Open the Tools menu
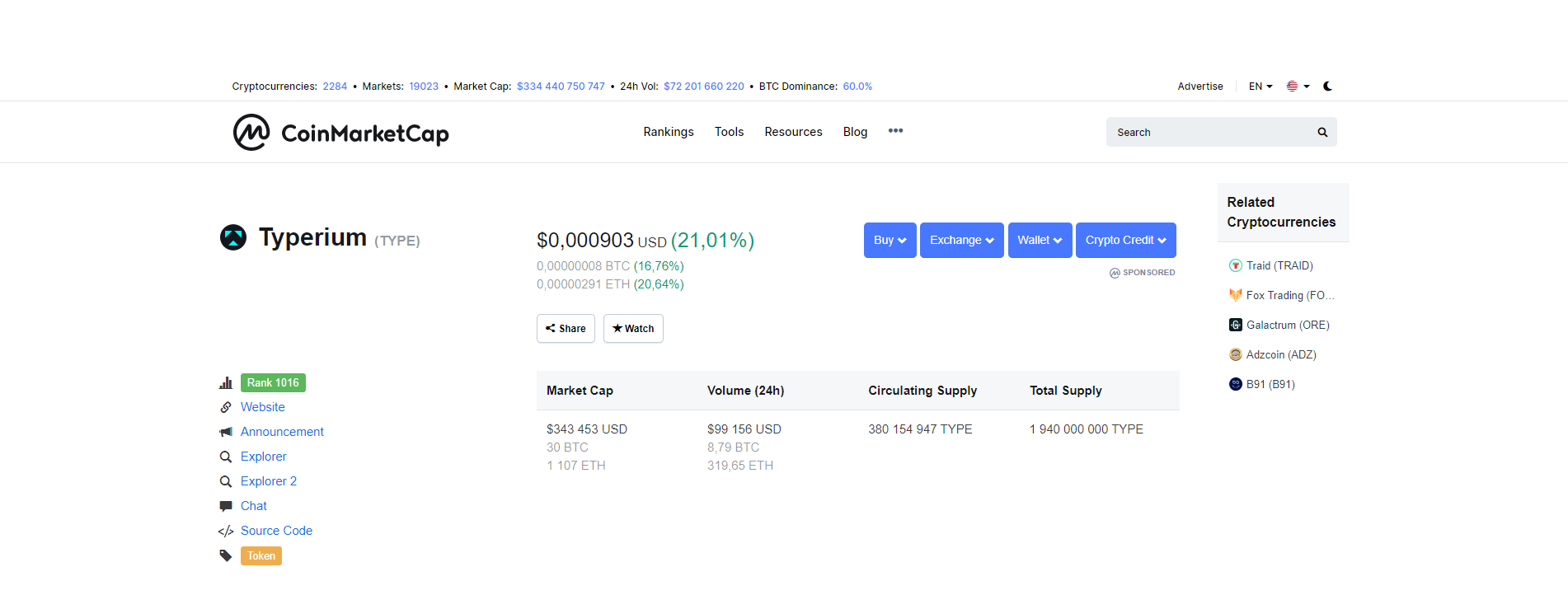1568x595 pixels. pos(729,132)
